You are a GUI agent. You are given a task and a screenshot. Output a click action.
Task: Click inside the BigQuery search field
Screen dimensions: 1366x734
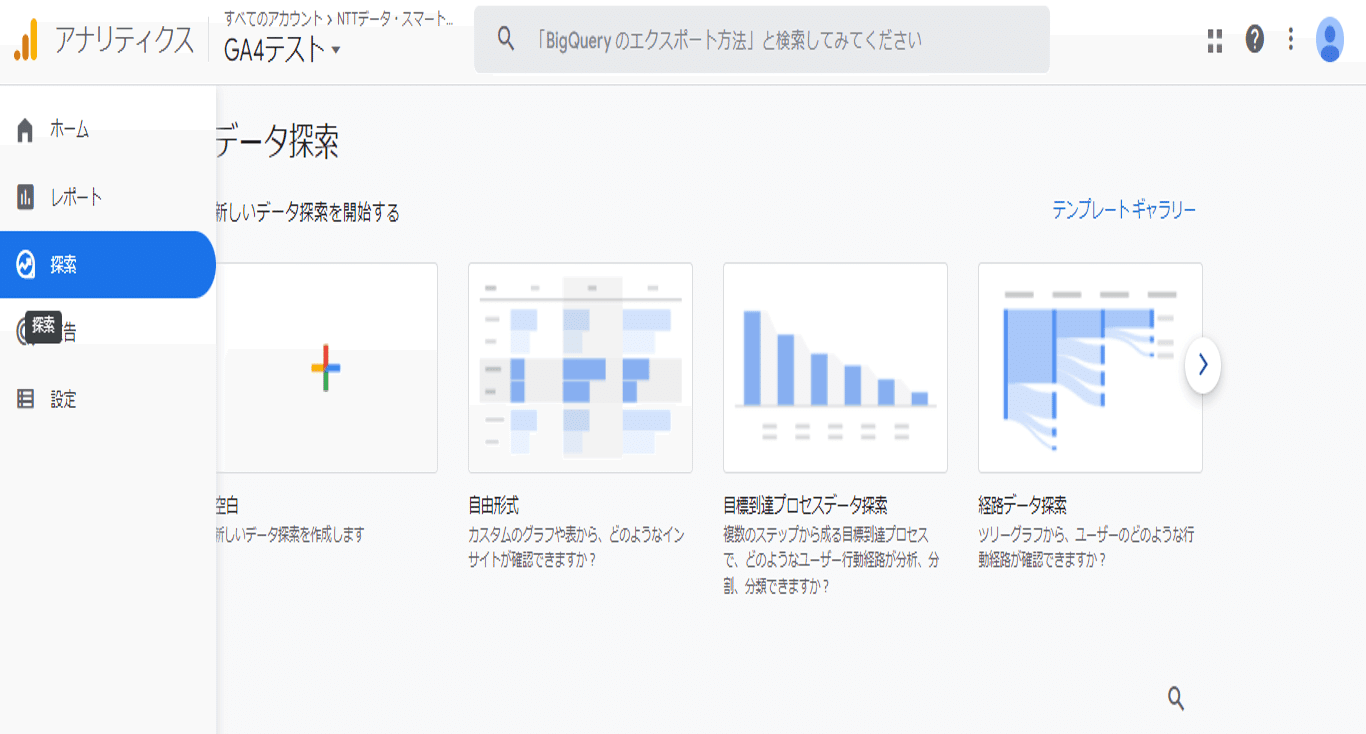point(760,39)
